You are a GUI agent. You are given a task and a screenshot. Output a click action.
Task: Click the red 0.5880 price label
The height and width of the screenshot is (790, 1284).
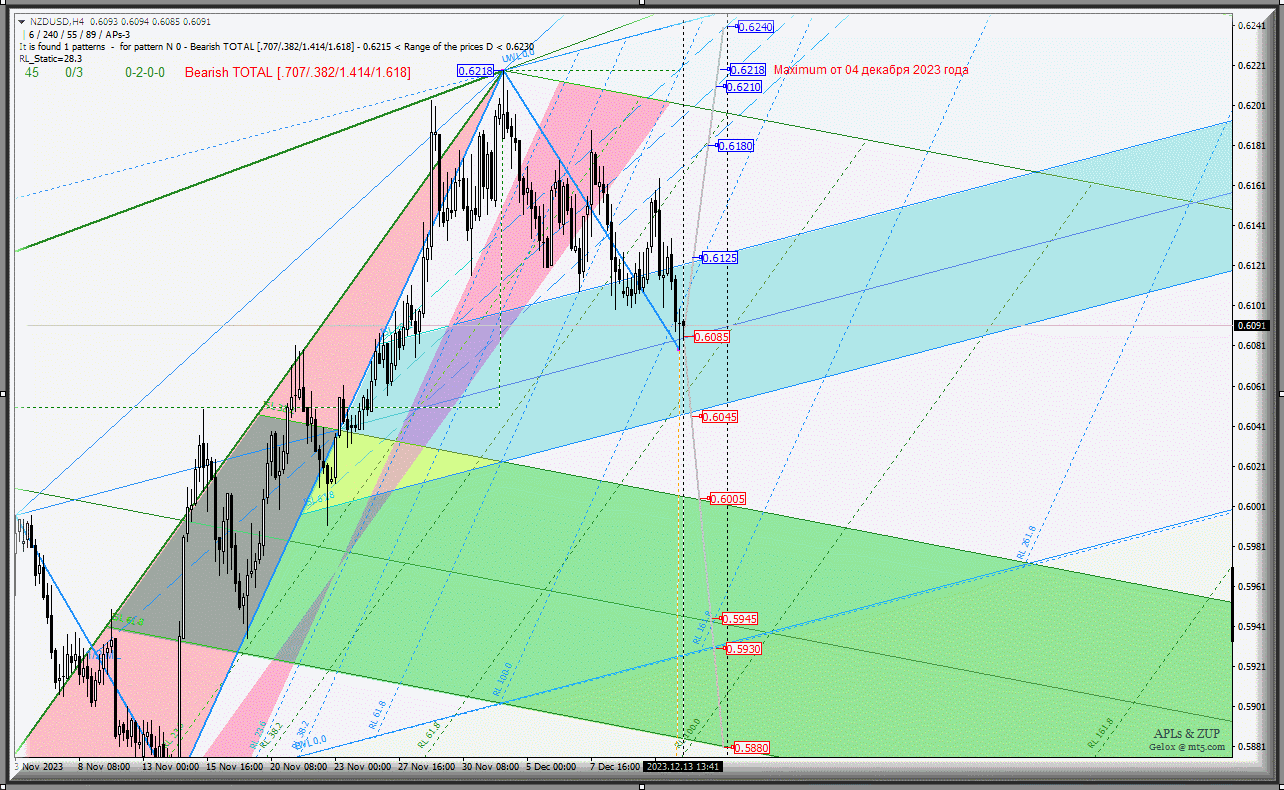coord(751,747)
